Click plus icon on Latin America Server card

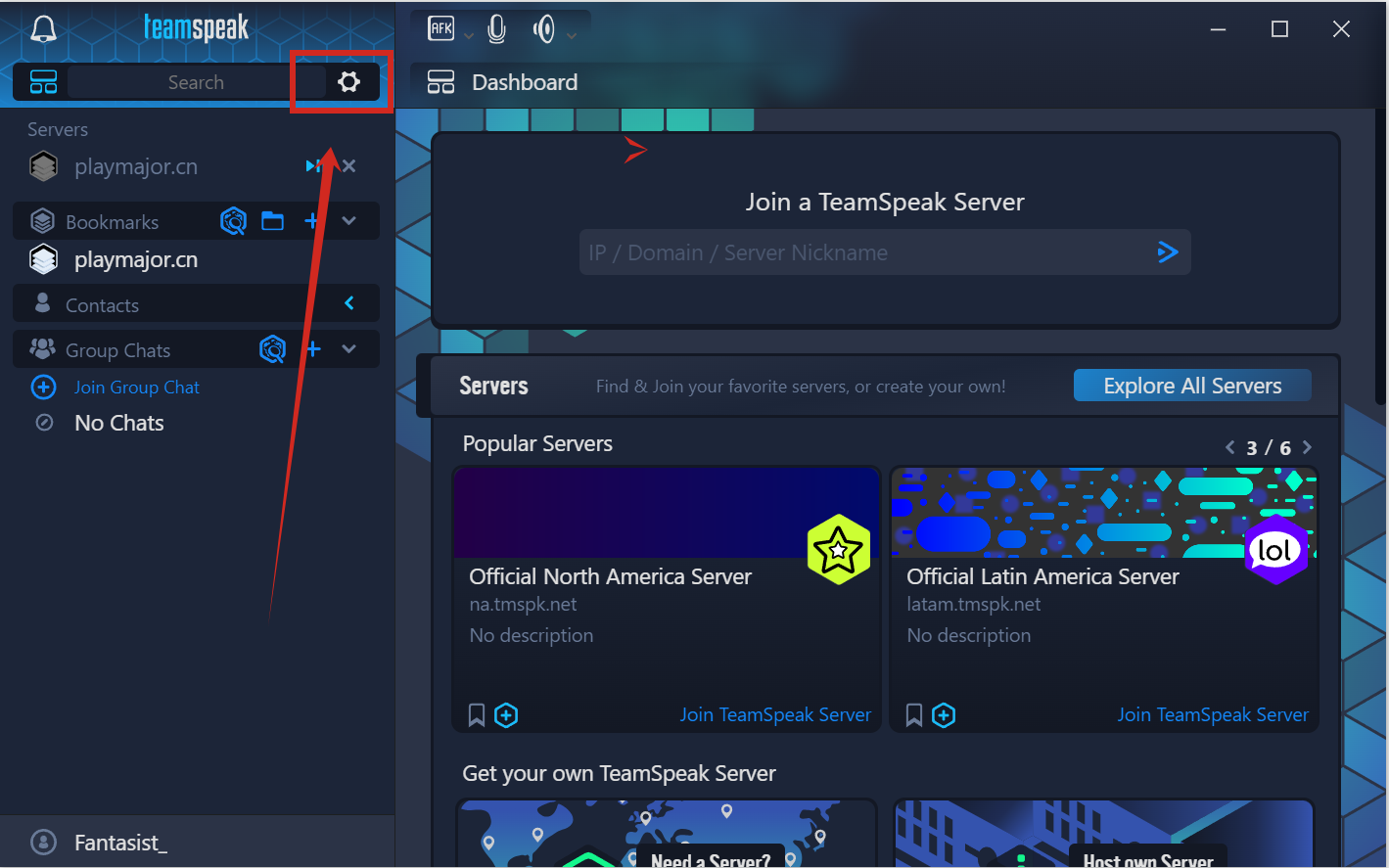pyautogui.click(x=944, y=715)
